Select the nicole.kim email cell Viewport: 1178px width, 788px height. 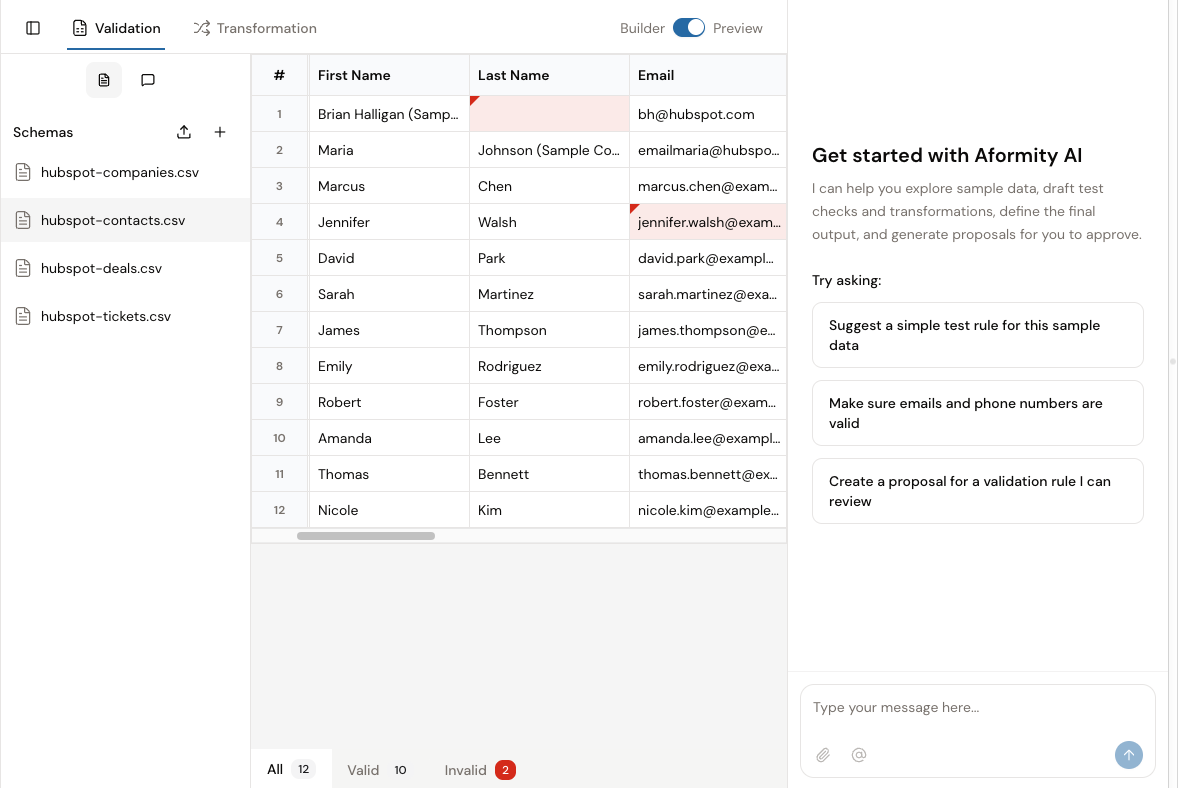[708, 511]
